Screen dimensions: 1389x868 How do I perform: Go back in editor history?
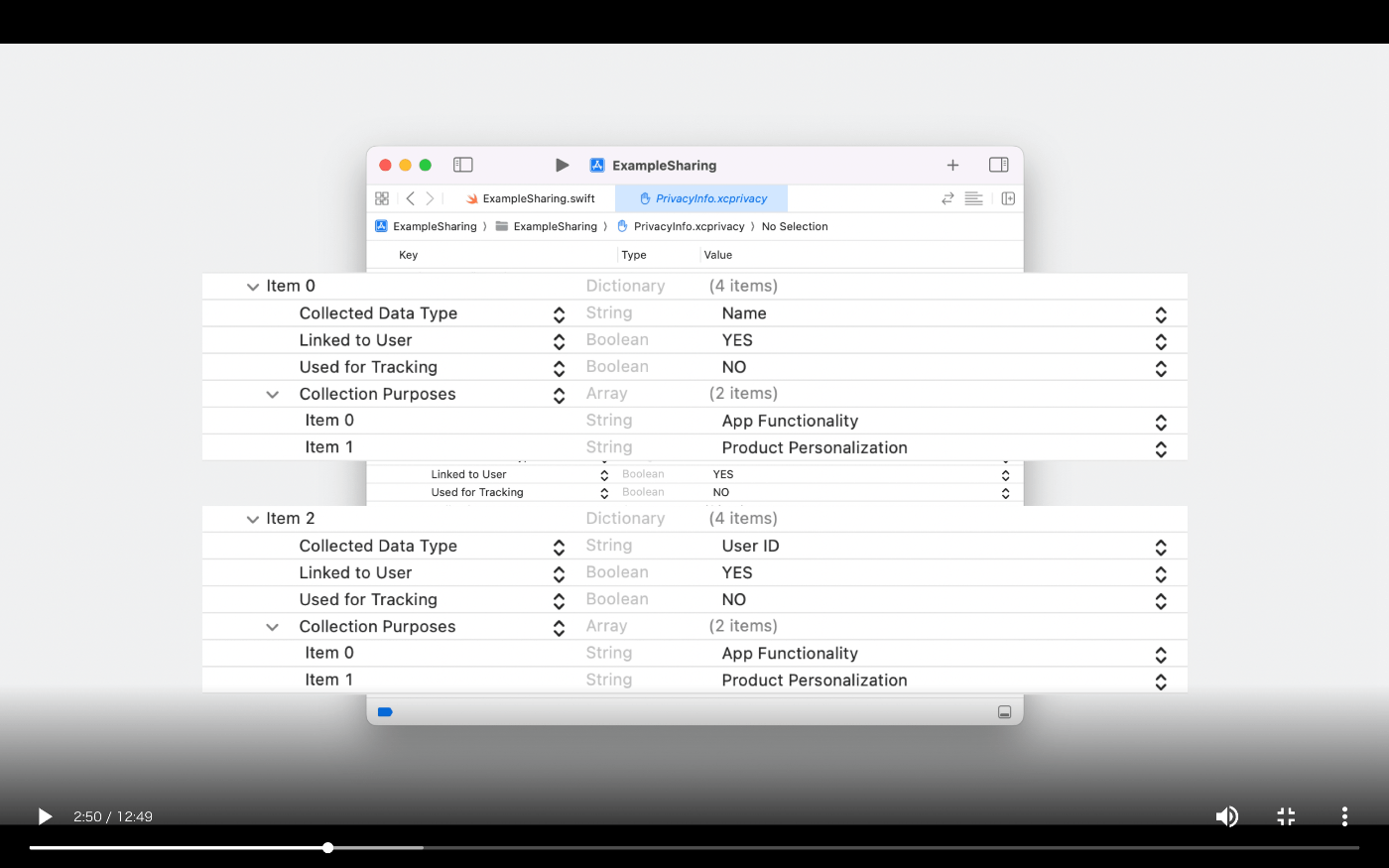(x=410, y=198)
